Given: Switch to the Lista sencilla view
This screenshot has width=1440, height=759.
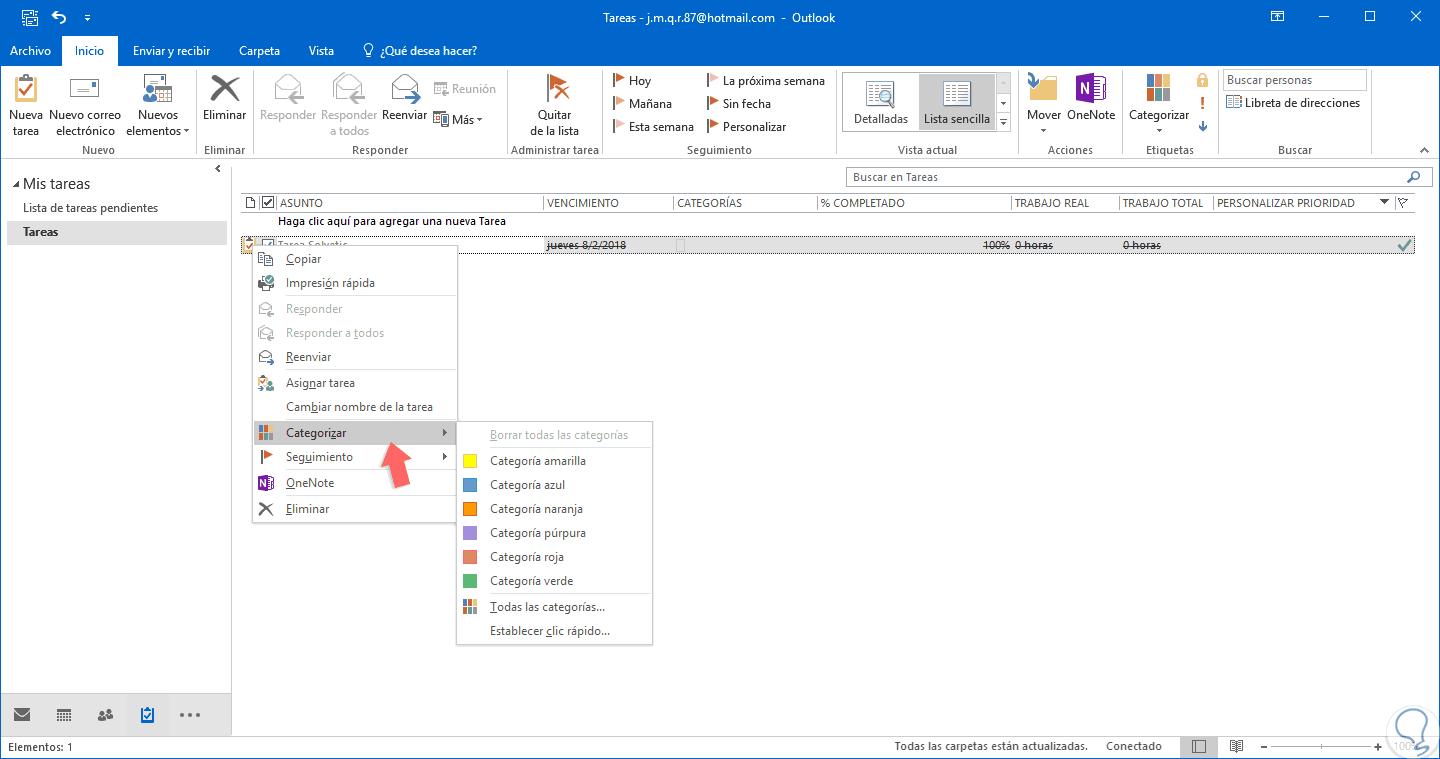Looking at the screenshot, I should (957, 102).
